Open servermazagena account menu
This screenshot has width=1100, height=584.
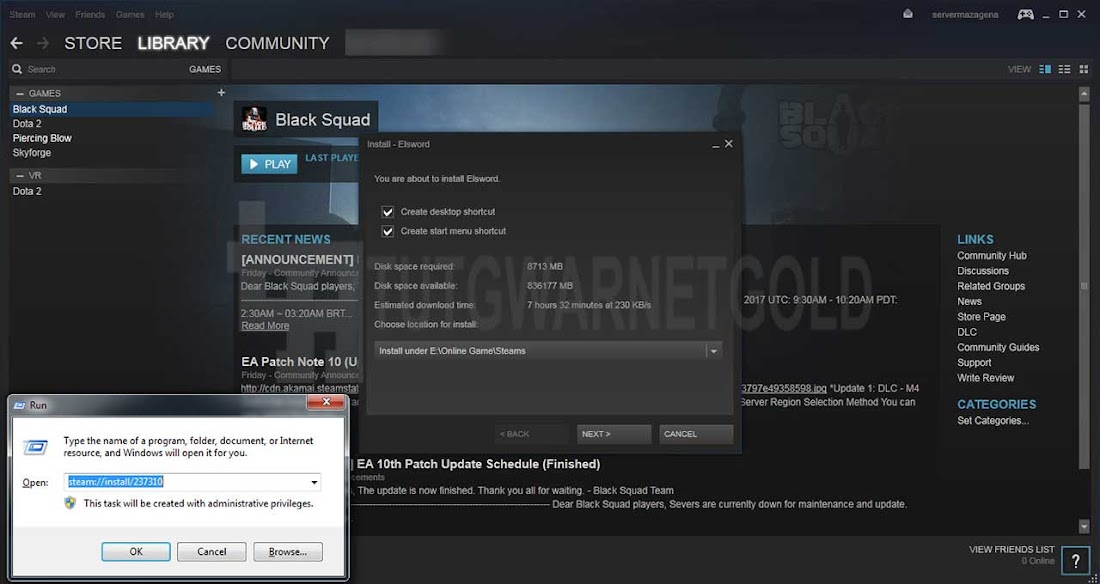(965, 15)
